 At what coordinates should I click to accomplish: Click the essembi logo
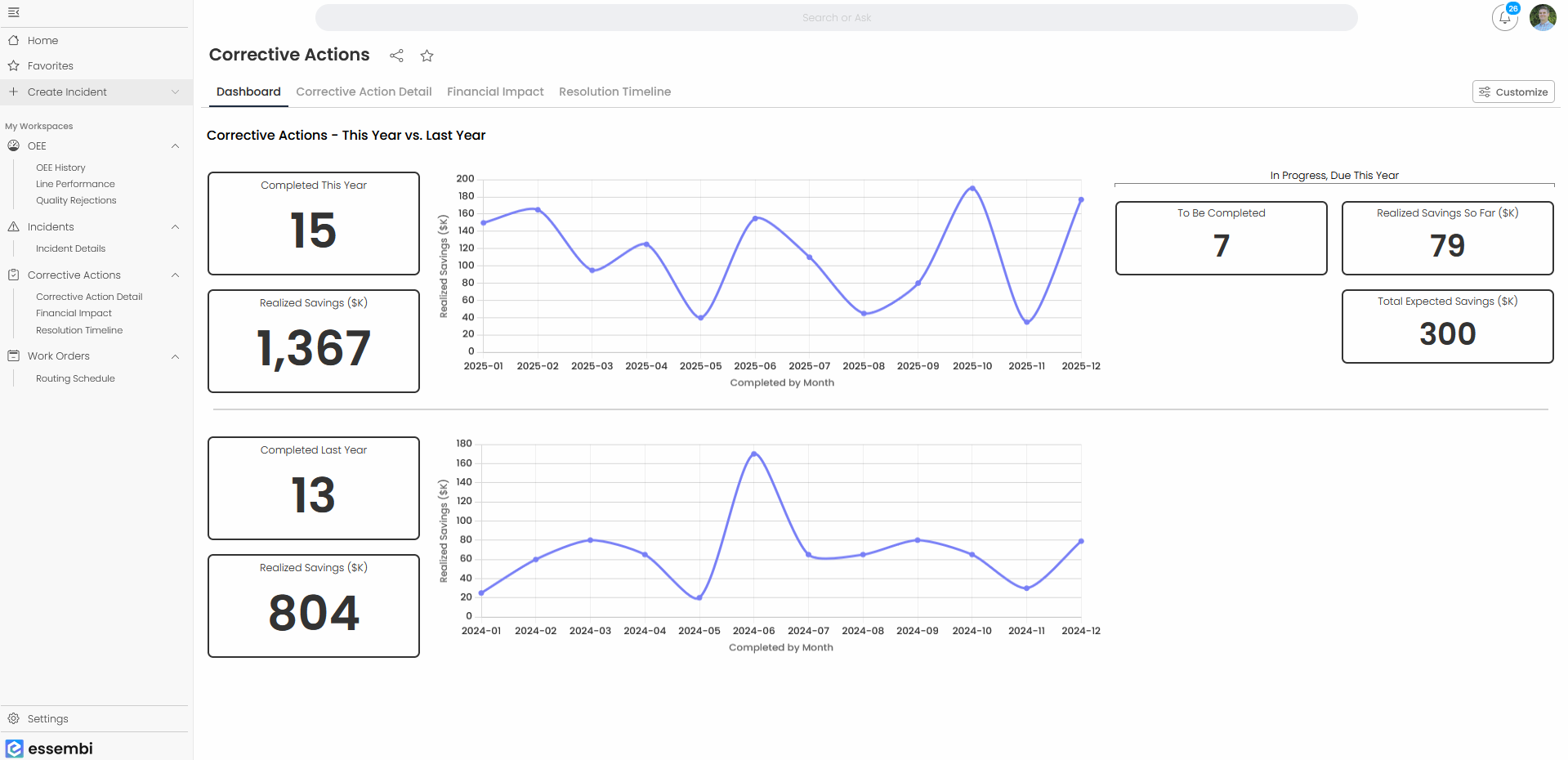point(49,748)
